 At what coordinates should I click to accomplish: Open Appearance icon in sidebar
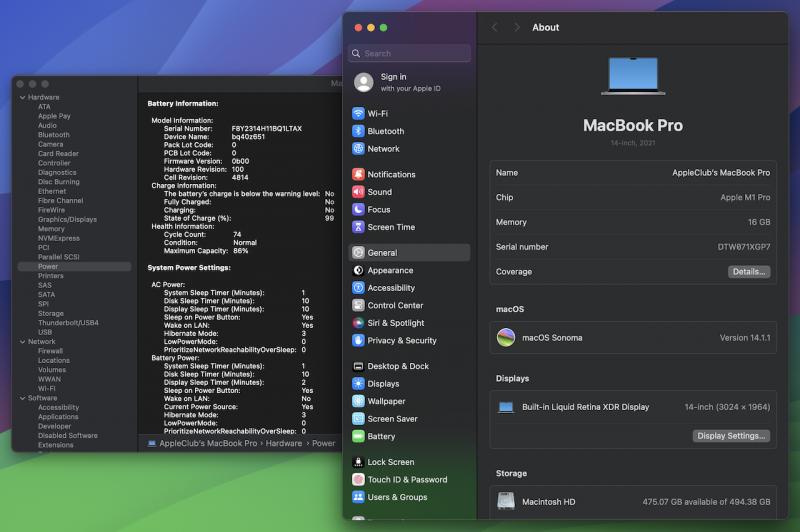click(x=358, y=270)
